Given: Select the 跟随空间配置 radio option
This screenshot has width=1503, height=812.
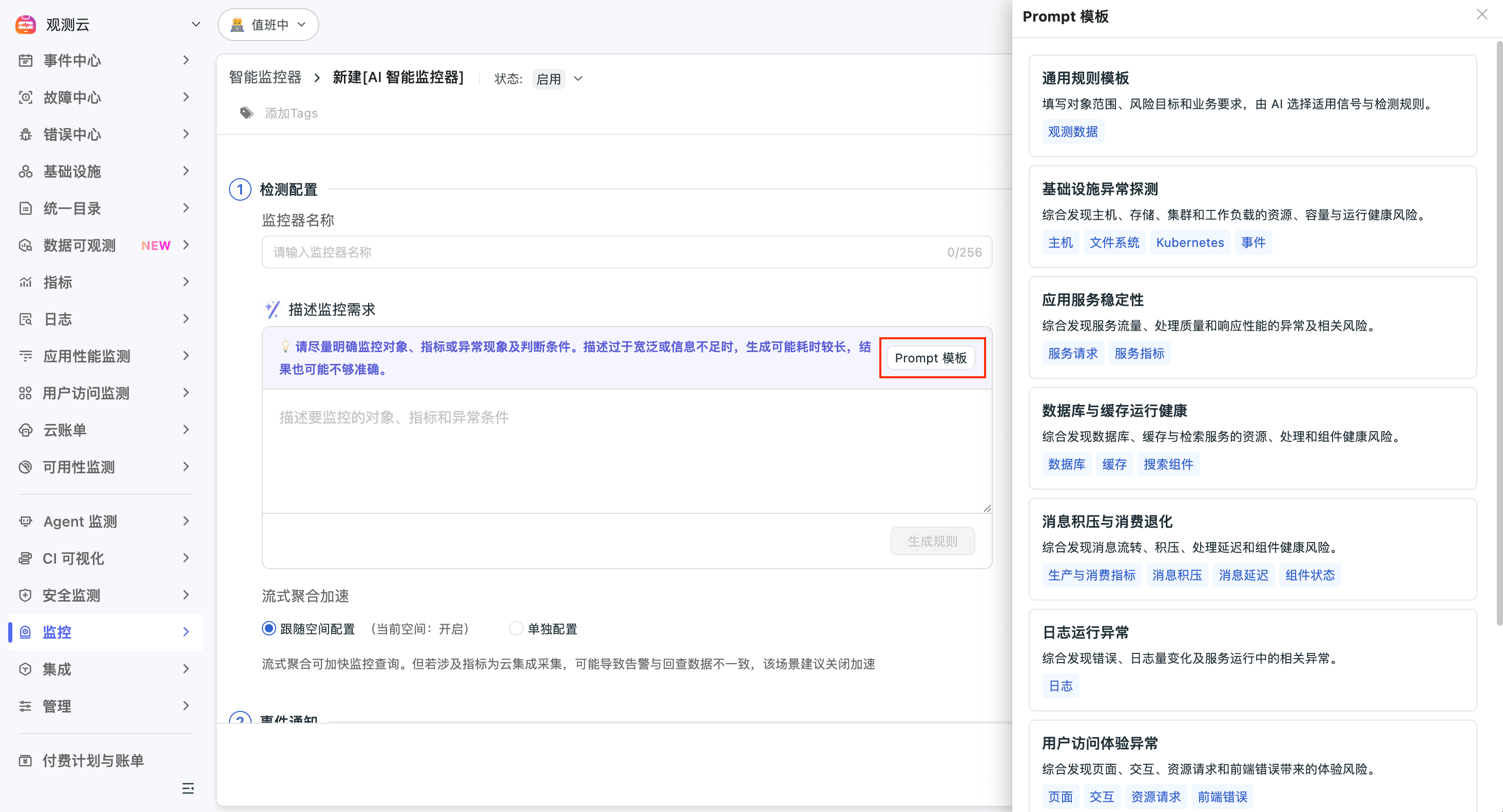Looking at the screenshot, I should [268, 628].
